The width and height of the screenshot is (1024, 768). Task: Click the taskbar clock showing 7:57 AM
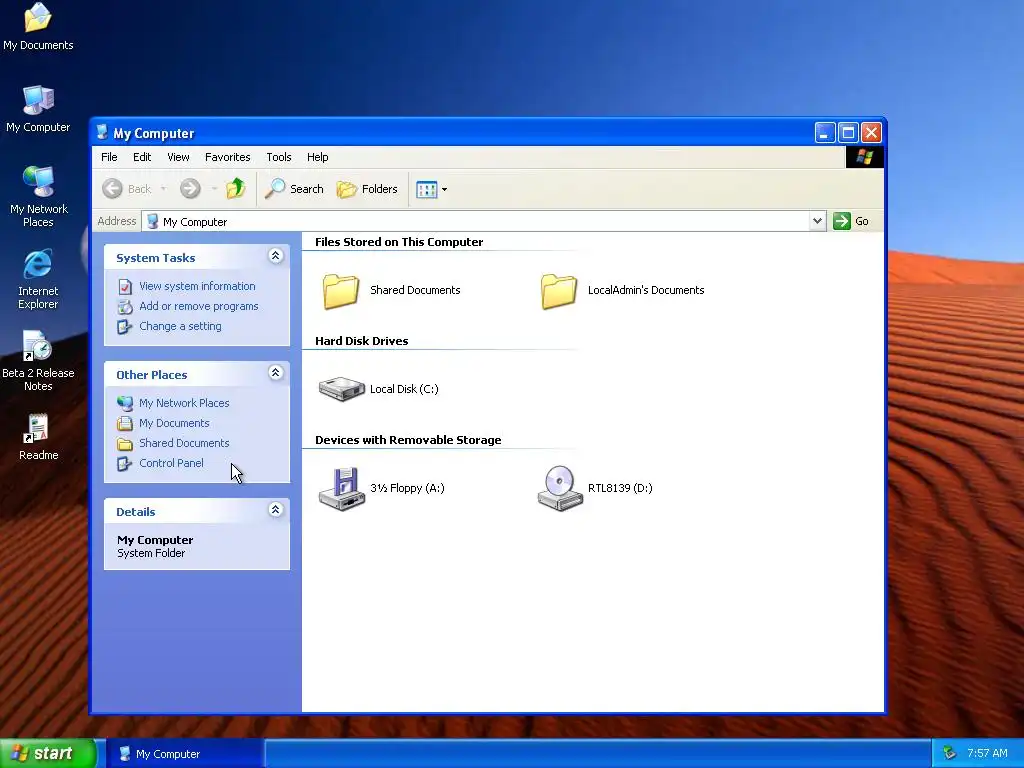tap(987, 753)
